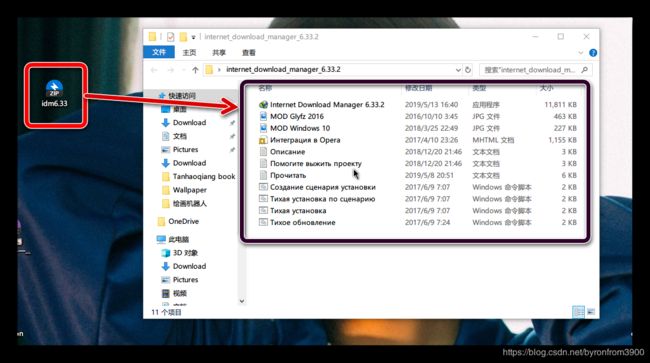Image resolution: width=650 pixels, height=363 pixels.
Task: Click the 11,811 KB size cell
Action: 560,105
